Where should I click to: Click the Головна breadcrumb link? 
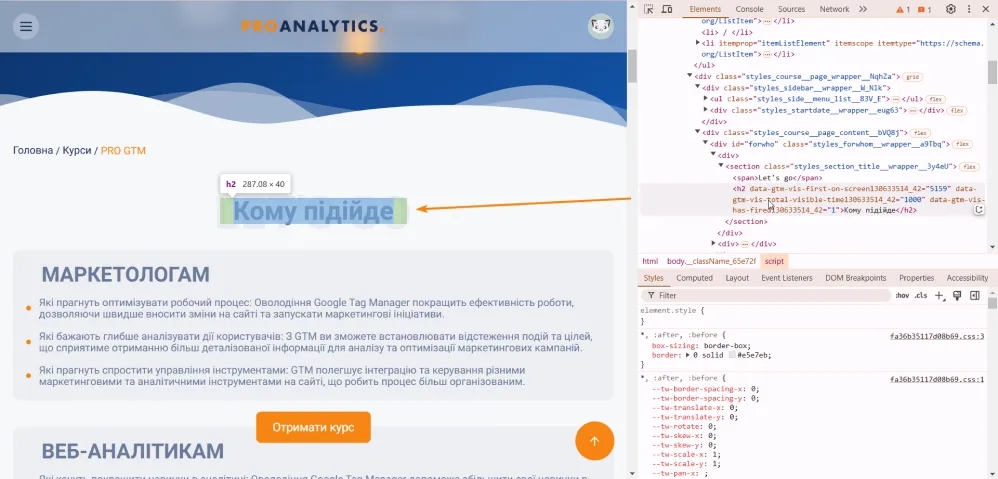click(x=33, y=151)
